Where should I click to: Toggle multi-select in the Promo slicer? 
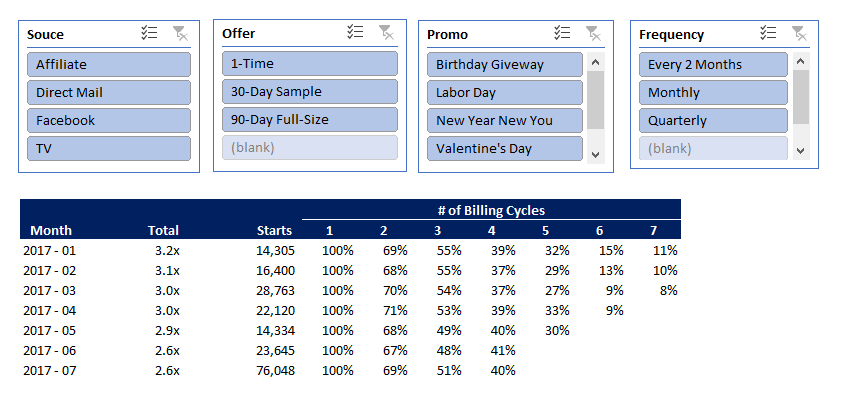(562, 33)
